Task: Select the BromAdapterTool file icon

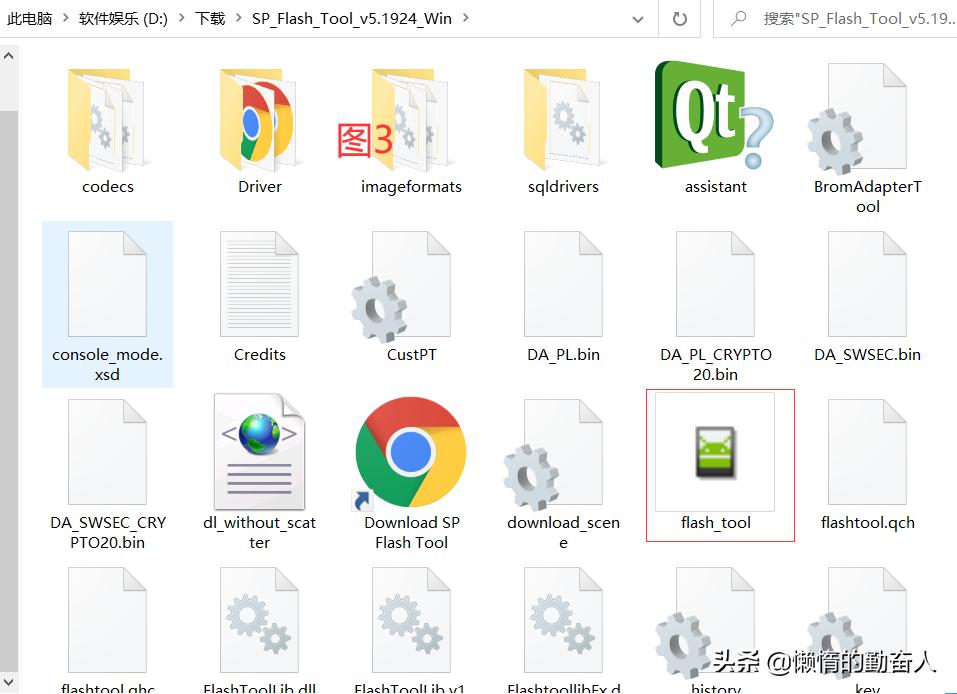Action: (x=858, y=120)
